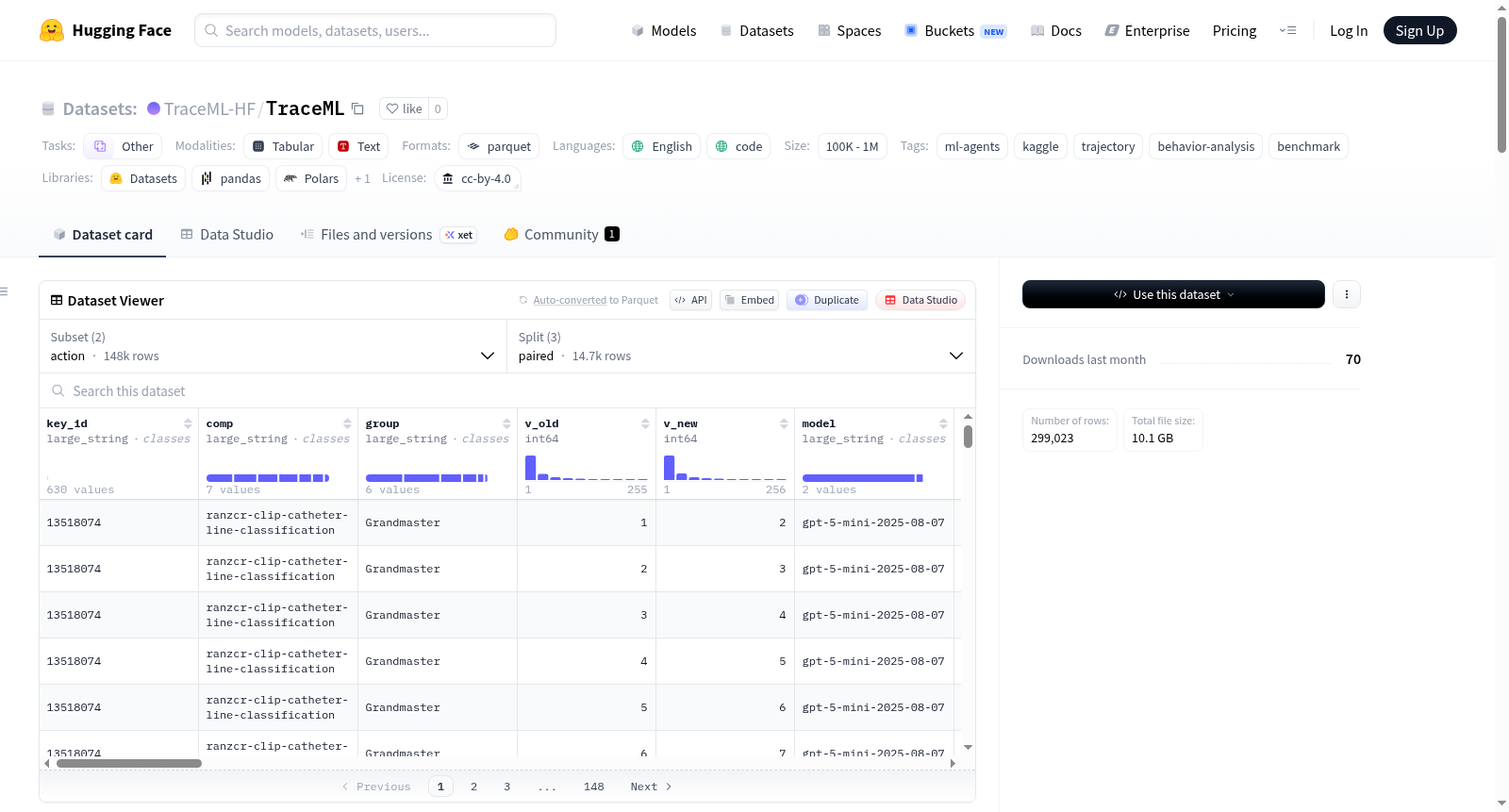Sort the comp column
Screen dimensions: 1509x812
(x=347, y=423)
